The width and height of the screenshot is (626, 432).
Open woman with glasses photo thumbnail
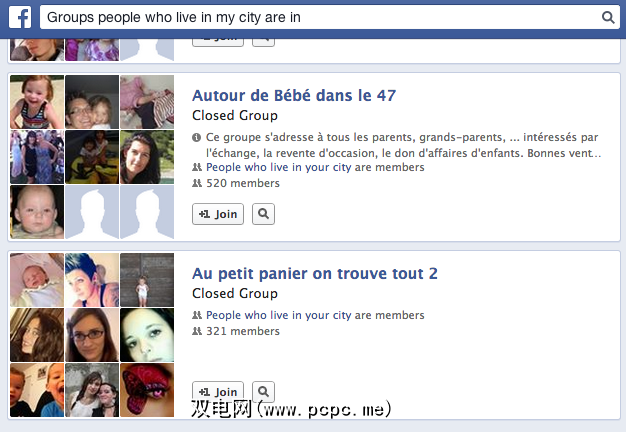[92, 335]
